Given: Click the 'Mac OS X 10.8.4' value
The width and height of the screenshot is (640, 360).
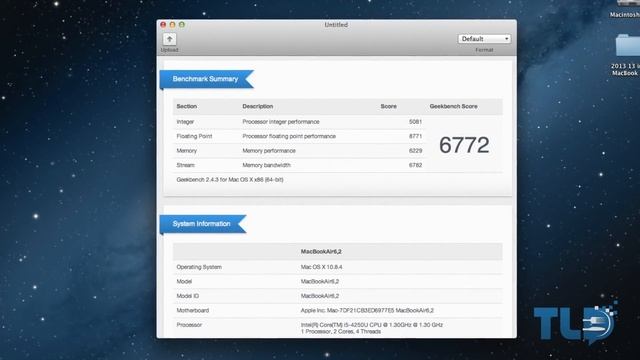Looking at the screenshot, I should click(322, 267).
